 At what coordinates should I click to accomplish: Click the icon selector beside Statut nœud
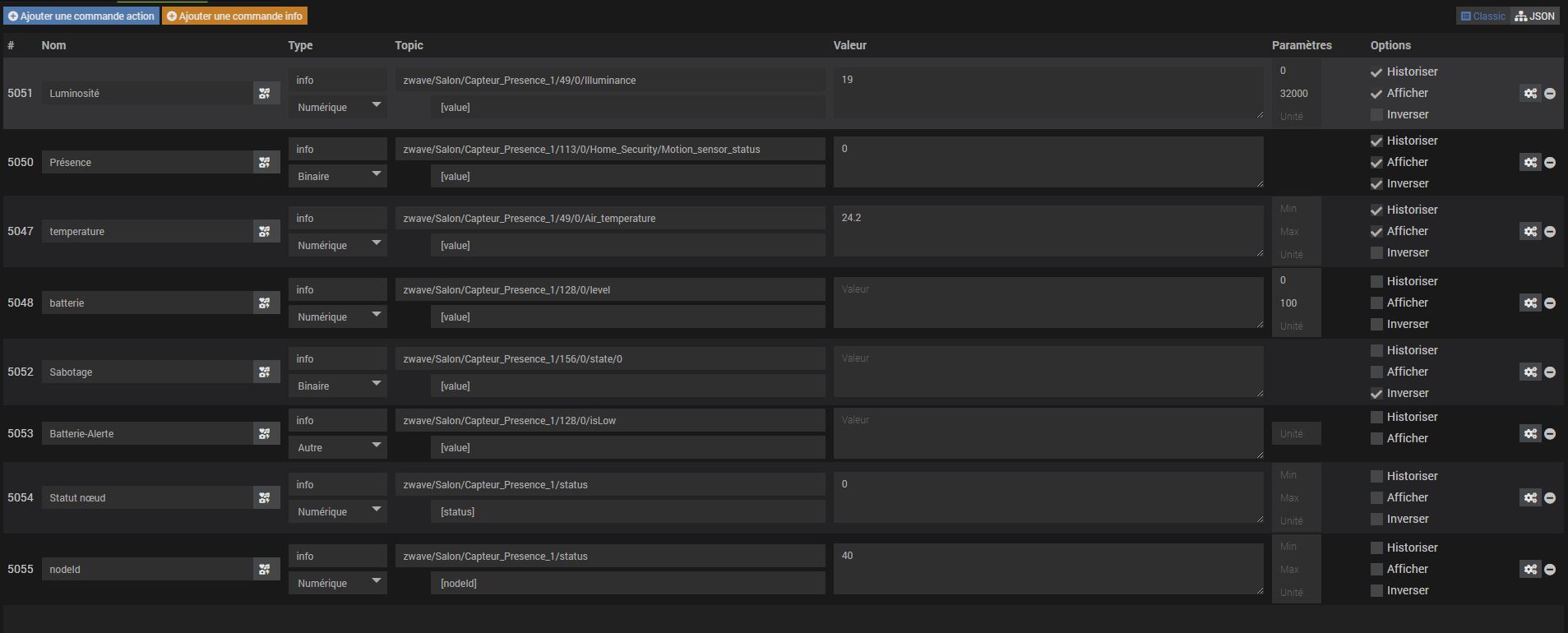click(265, 498)
